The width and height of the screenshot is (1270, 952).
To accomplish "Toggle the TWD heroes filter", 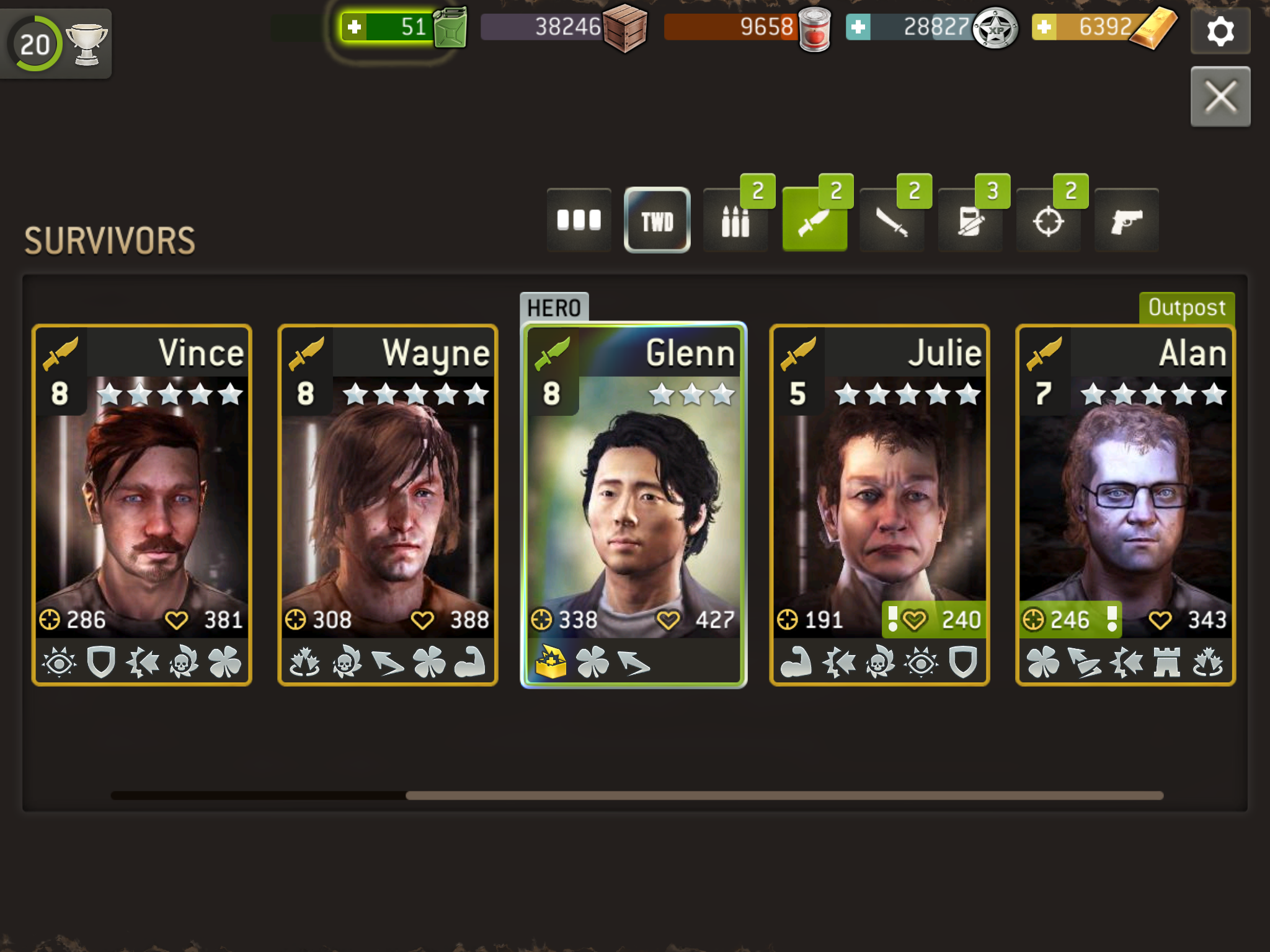I will coord(657,220).
